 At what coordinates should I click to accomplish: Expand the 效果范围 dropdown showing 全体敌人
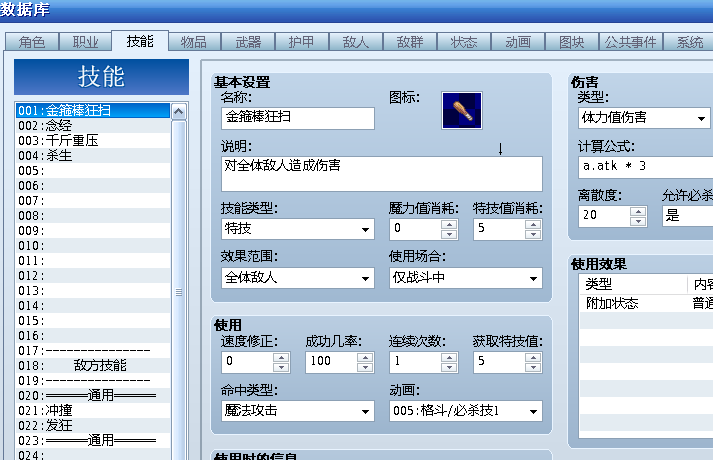point(298,278)
